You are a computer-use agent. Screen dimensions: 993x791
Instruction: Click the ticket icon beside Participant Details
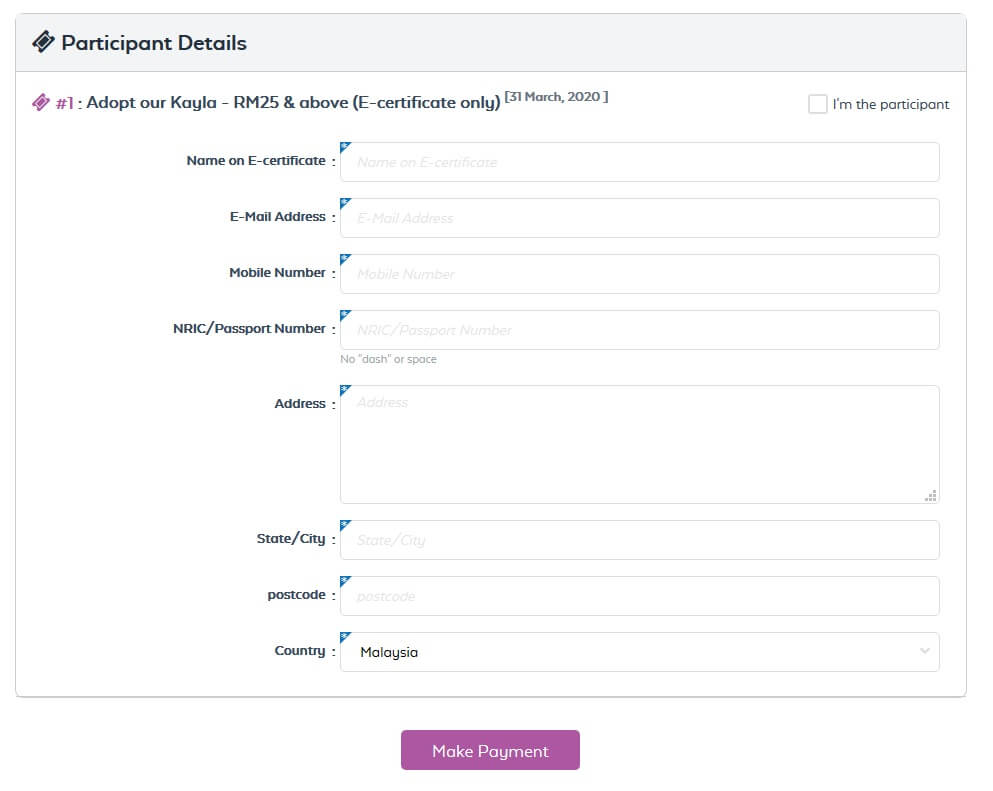coord(44,42)
